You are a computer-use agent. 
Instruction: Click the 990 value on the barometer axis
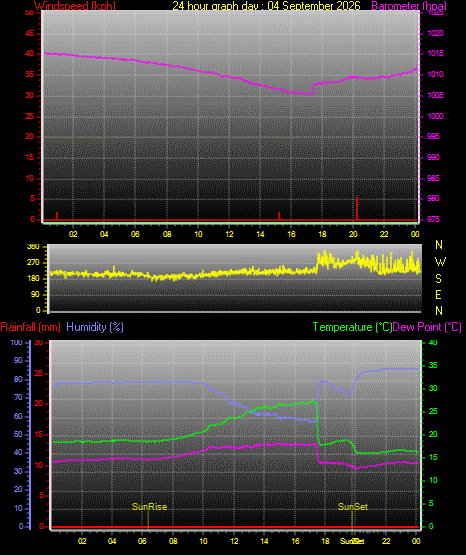pyautogui.click(x=433, y=157)
